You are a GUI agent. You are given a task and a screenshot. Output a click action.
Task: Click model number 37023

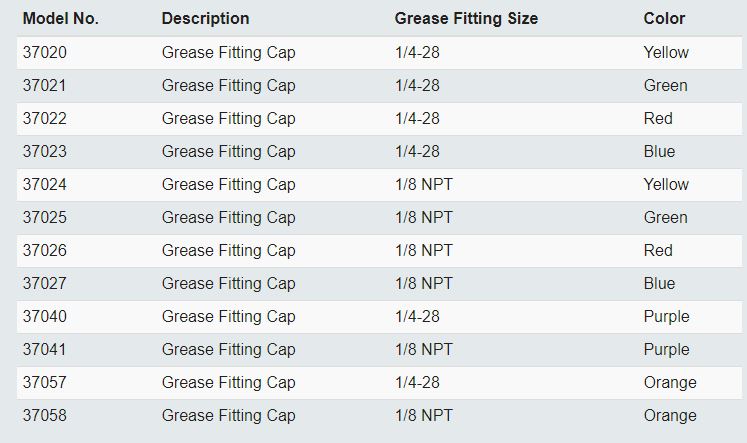tap(44, 151)
